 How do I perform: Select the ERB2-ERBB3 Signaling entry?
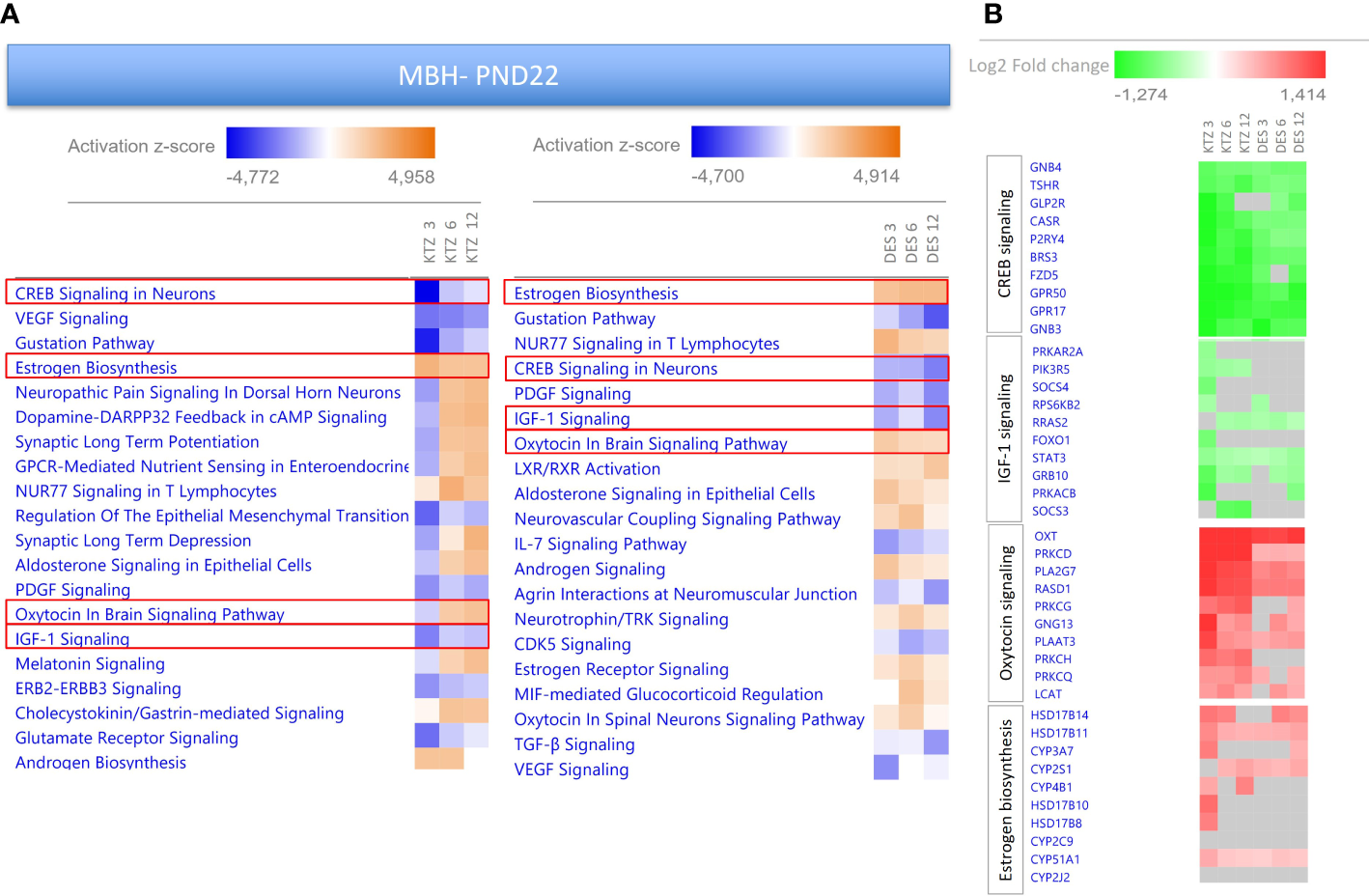[98, 688]
